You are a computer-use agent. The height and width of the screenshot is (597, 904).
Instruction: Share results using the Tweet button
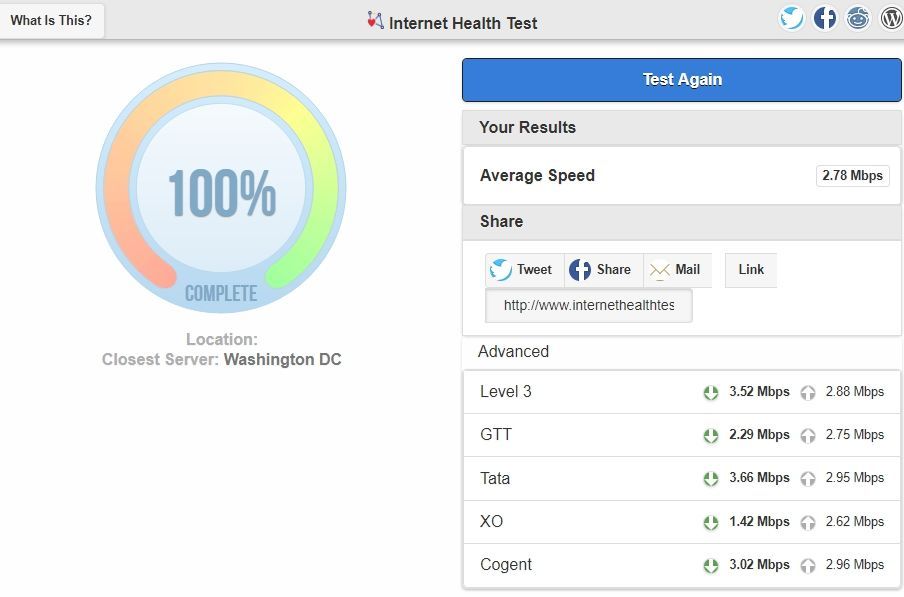click(x=524, y=269)
